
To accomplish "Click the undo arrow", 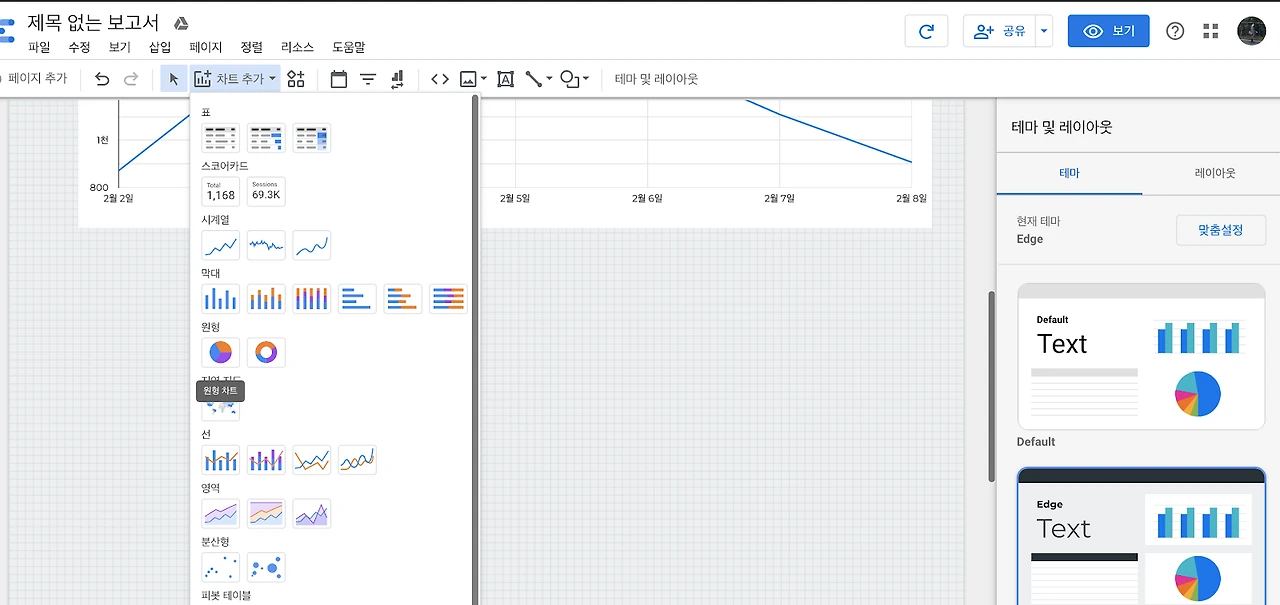I will point(102,79).
